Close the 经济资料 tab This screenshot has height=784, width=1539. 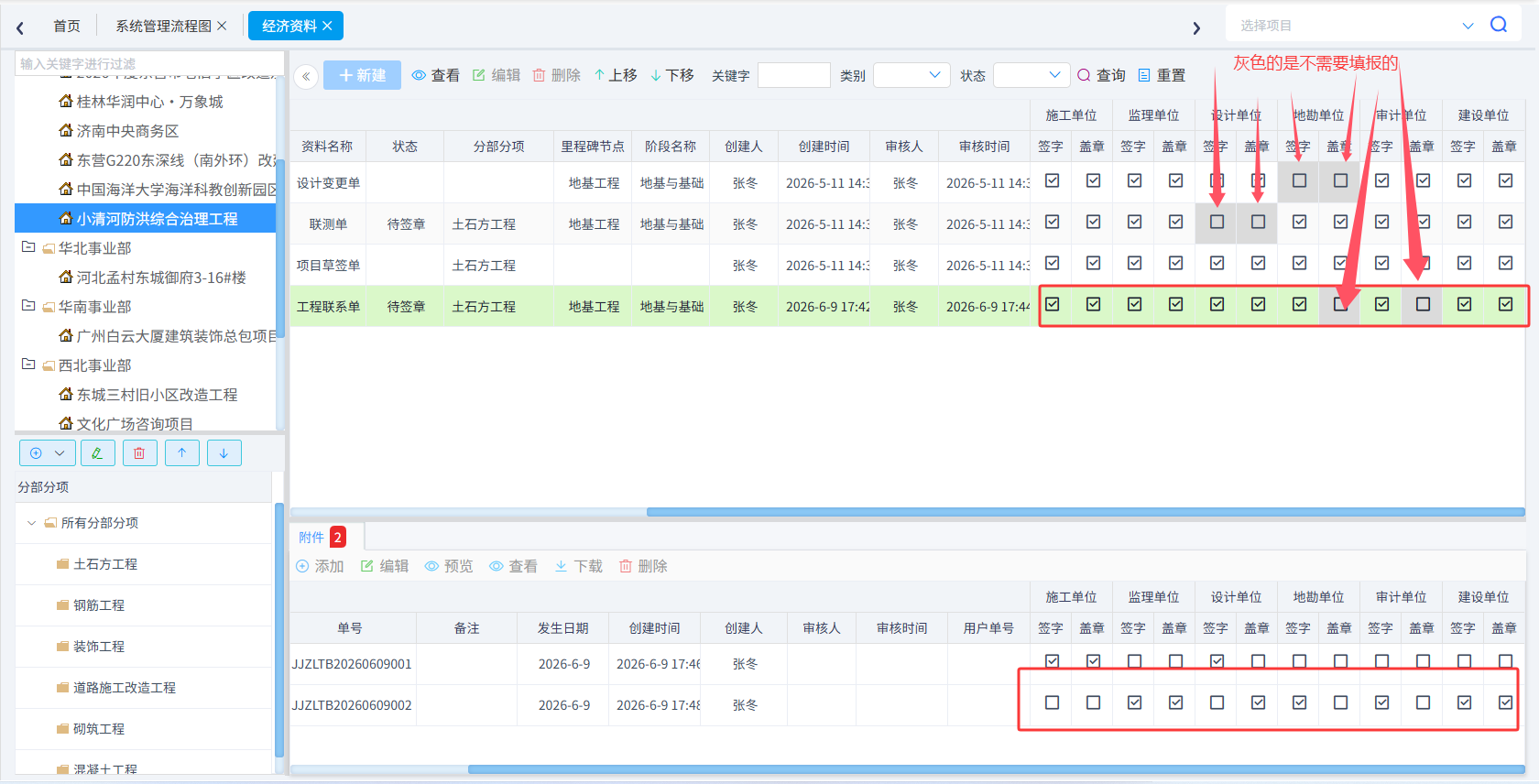pos(327,26)
